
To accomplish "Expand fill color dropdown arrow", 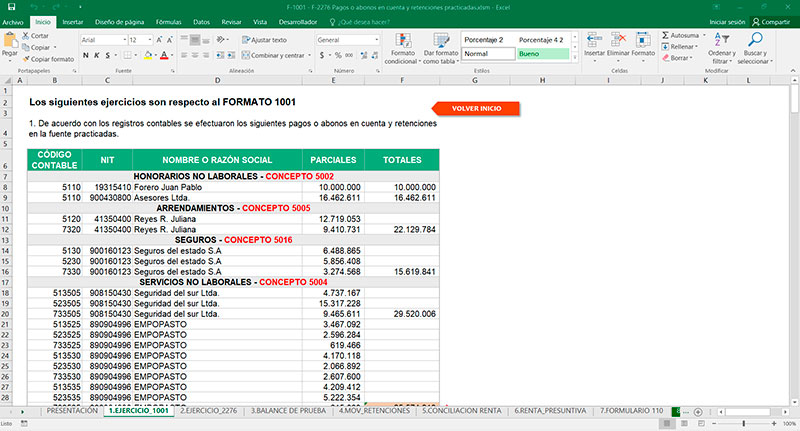I will tap(155, 55).
